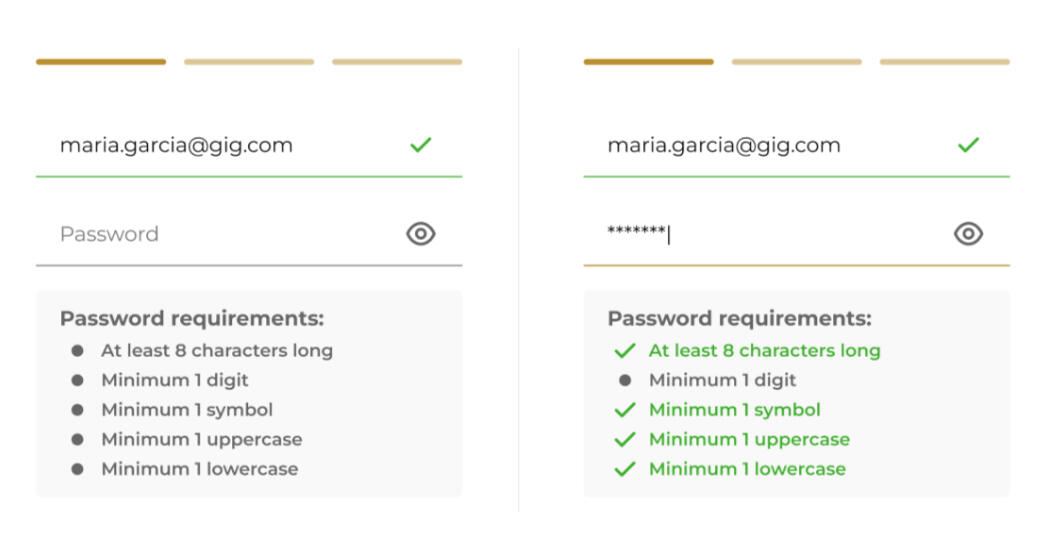
Task: Click checkmark next to green lowercase requirement
Action: [x=625, y=469]
